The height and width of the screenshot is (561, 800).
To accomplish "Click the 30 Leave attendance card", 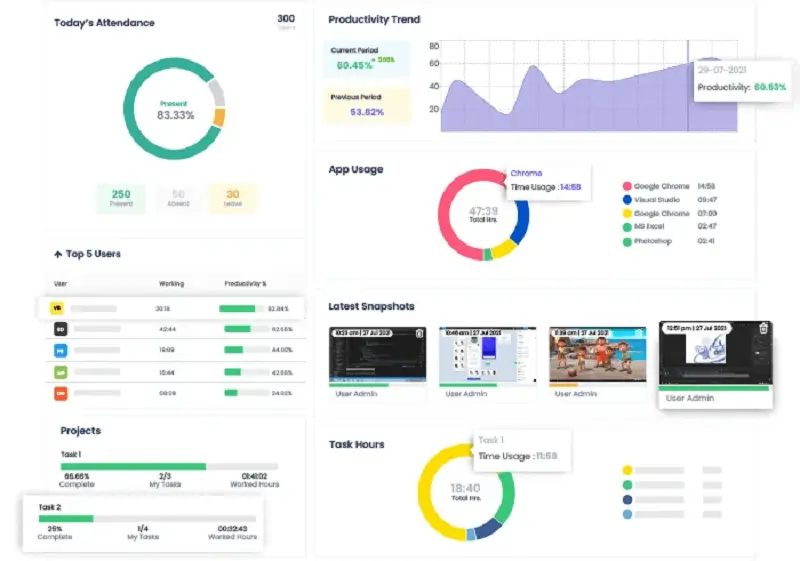I will click(x=233, y=198).
